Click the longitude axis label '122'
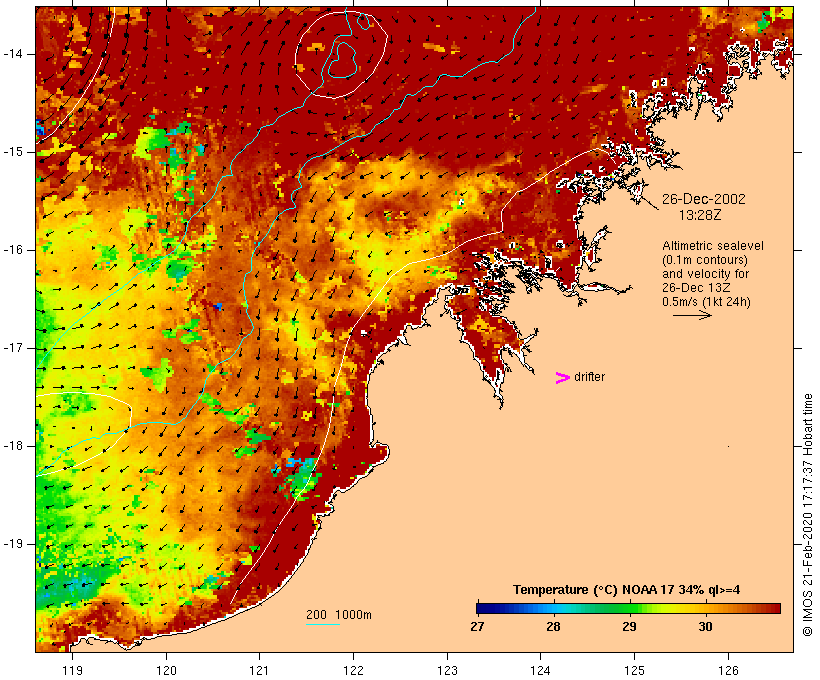820x680 pixels. [354, 670]
